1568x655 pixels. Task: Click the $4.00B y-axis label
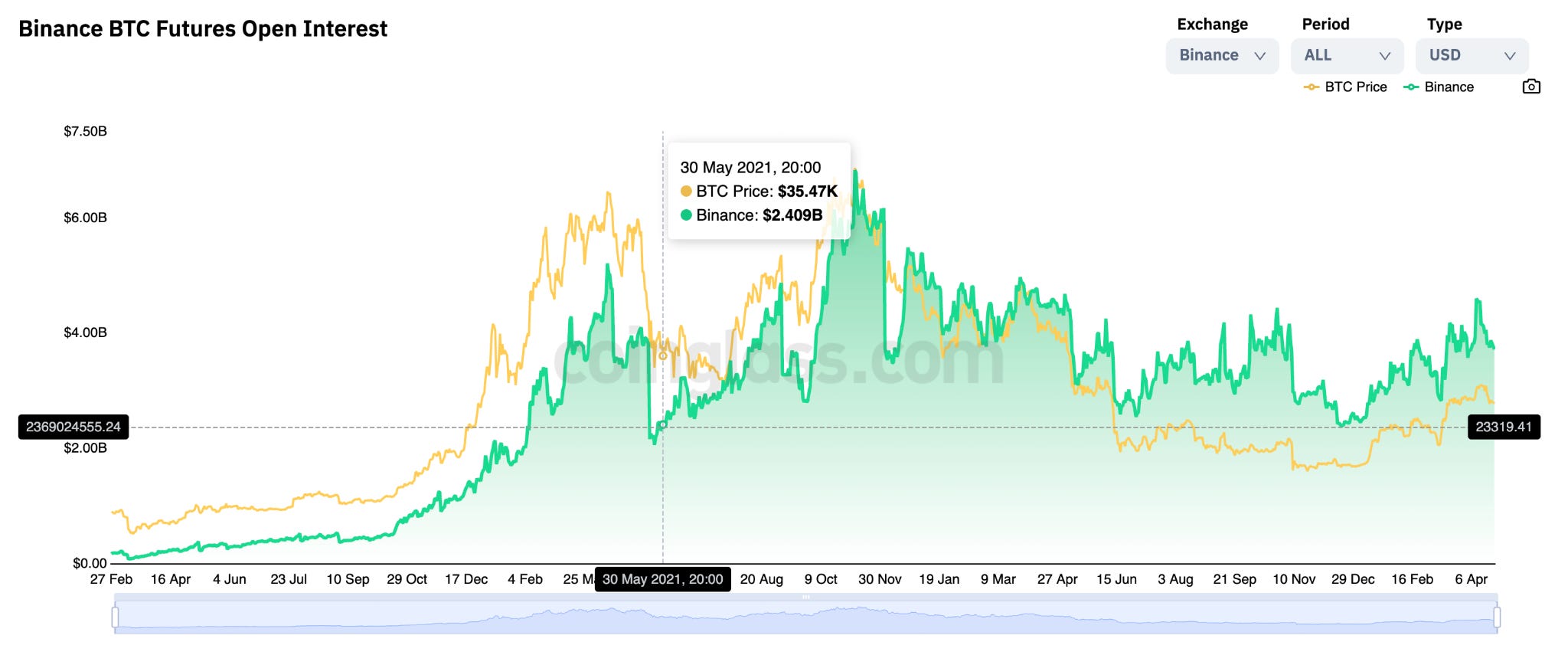click(x=85, y=333)
